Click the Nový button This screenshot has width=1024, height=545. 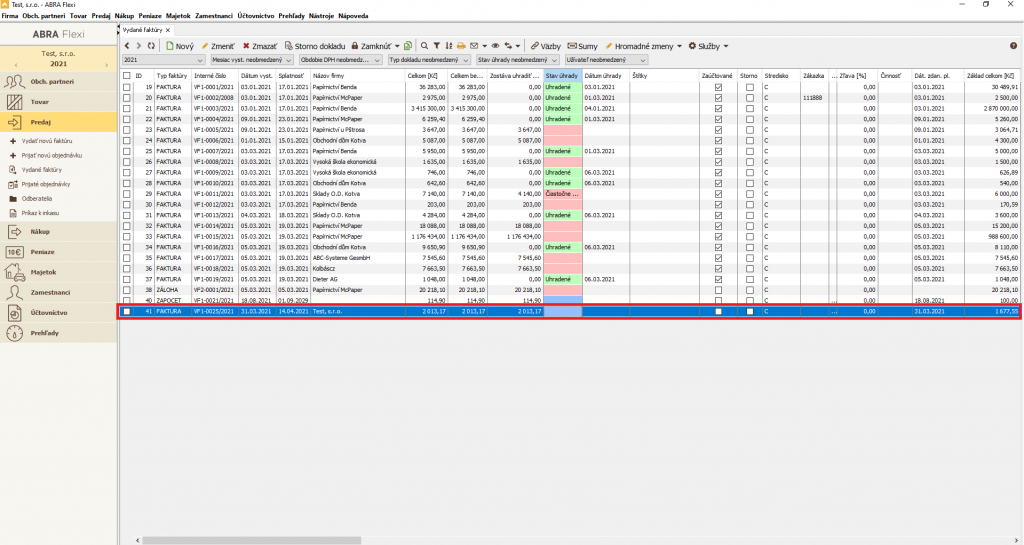(x=180, y=46)
